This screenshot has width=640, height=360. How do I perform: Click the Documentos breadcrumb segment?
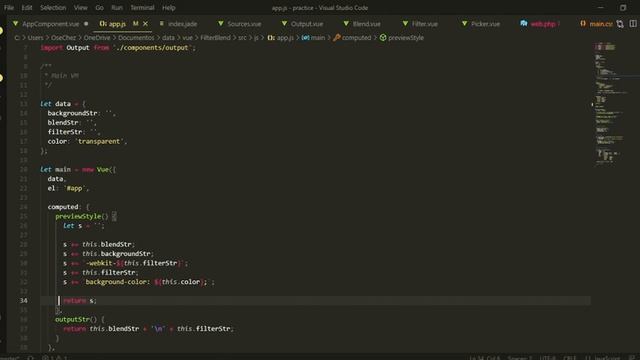(x=136, y=38)
